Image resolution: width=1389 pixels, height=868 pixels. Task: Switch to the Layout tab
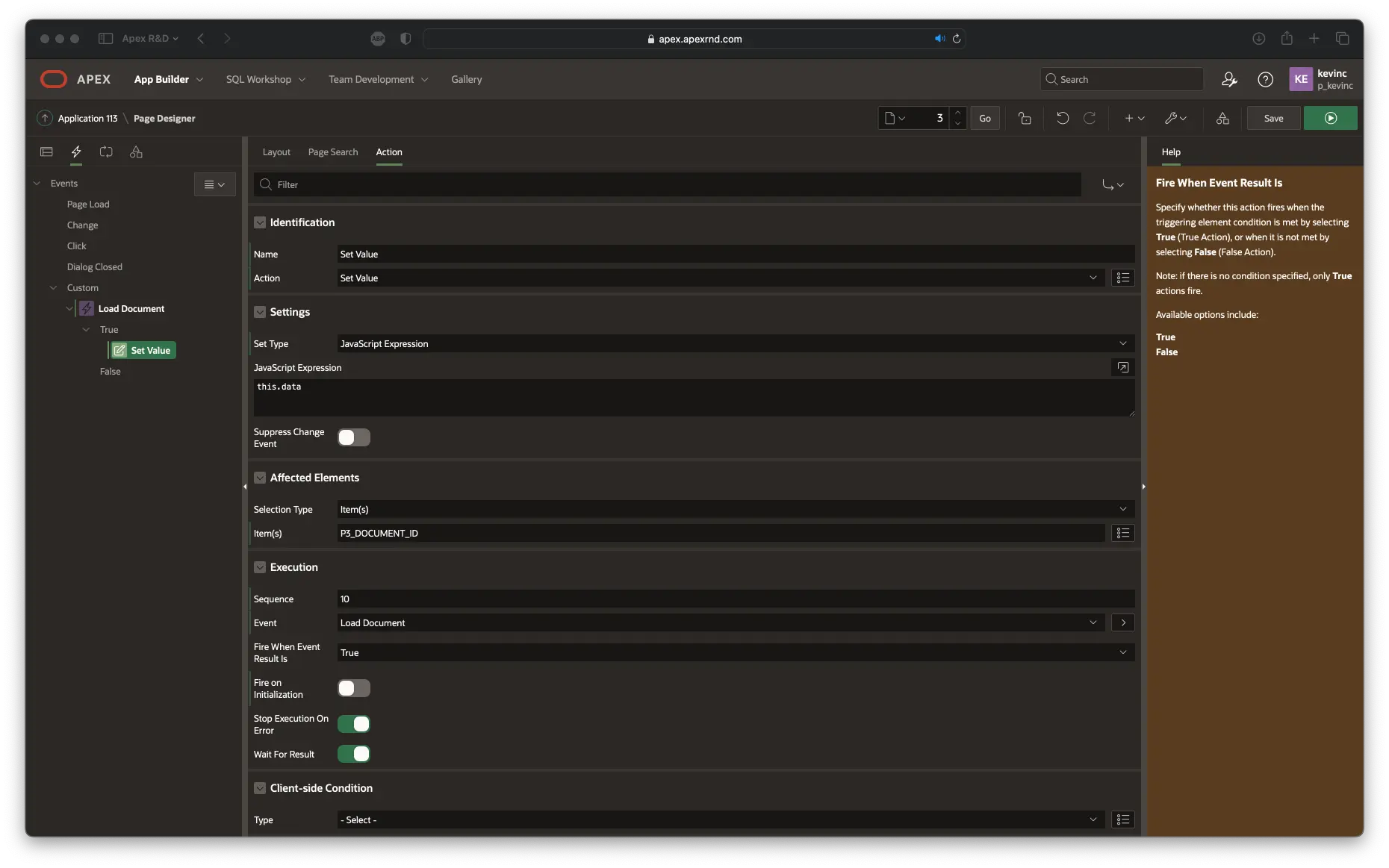tap(276, 152)
